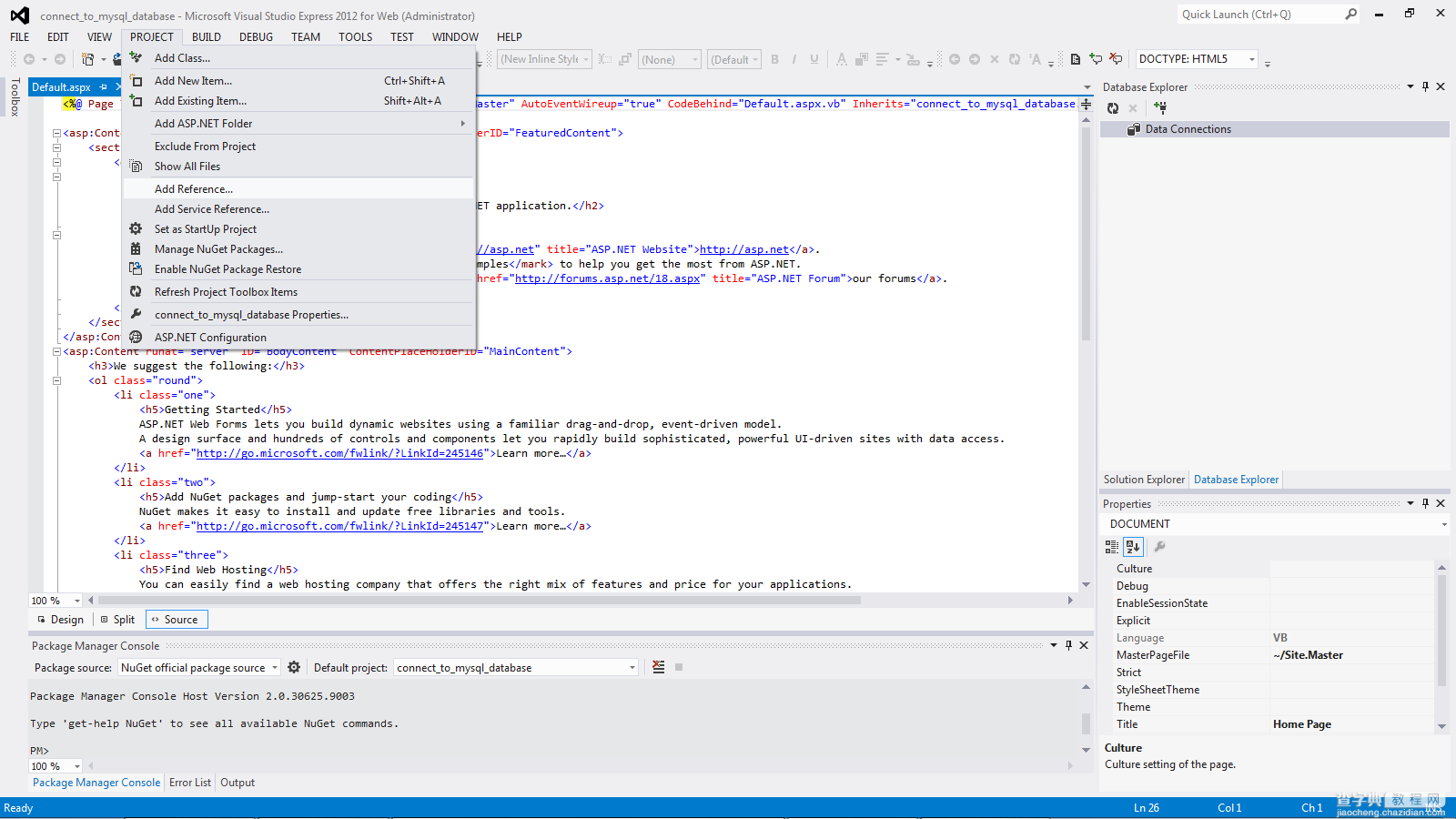The width and height of the screenshot is (1456, 819).
Task: Open the (None) target rule dropdown
Action: pos(695,59)
